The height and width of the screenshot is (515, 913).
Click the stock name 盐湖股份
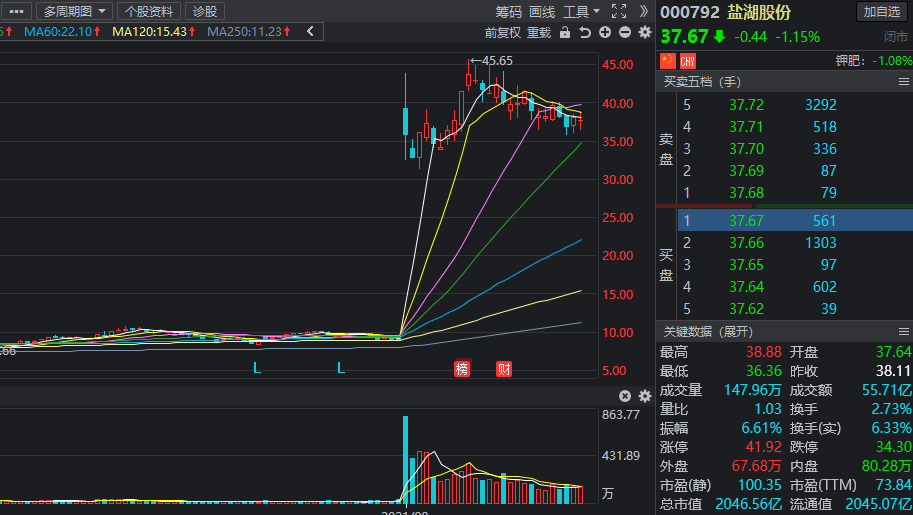tap(759, 12)
